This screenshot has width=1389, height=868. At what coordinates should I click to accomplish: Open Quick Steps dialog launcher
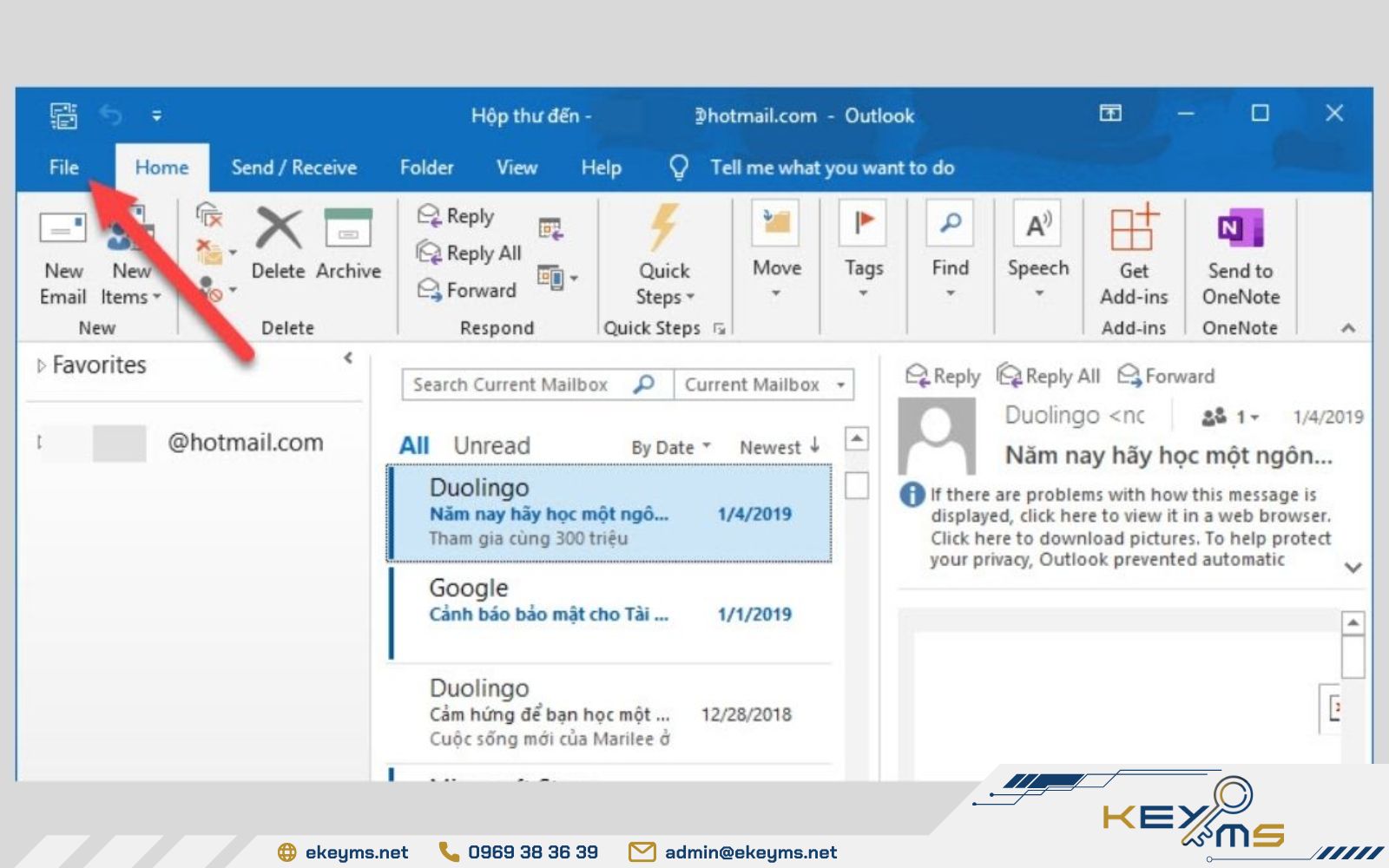coord(720,328)
